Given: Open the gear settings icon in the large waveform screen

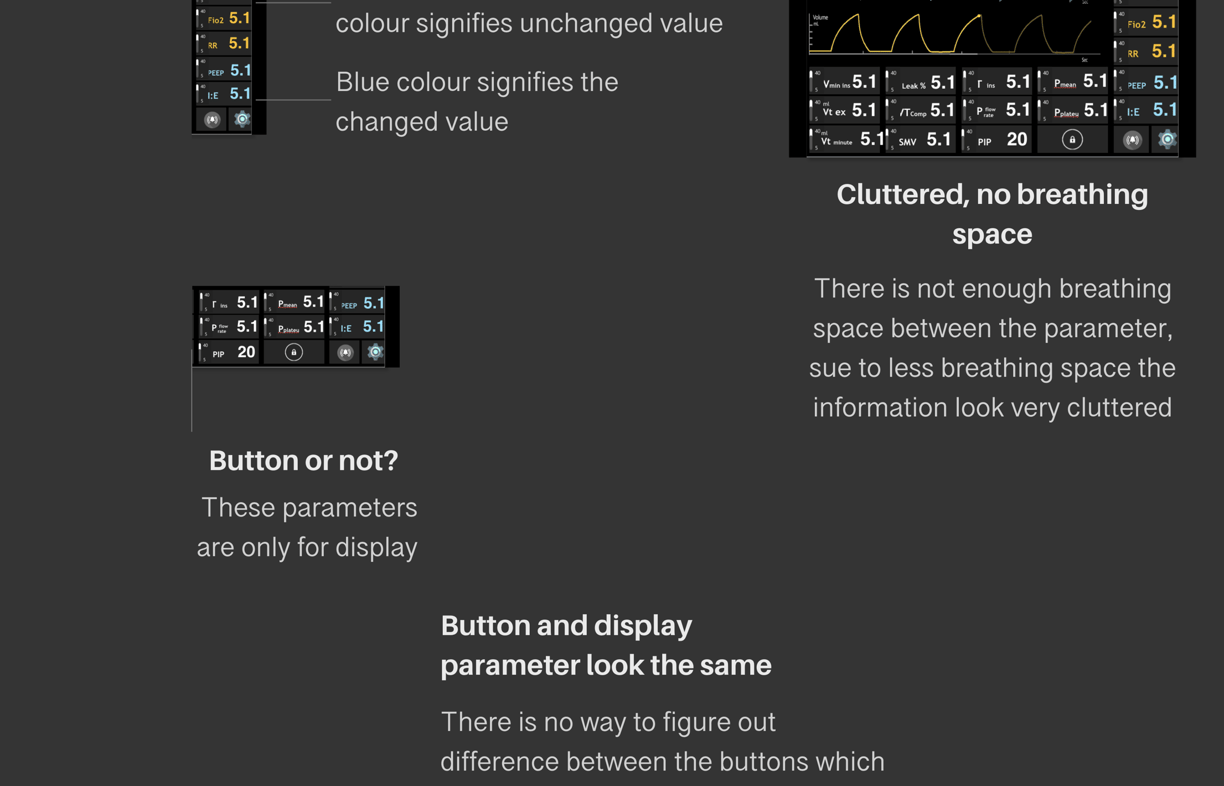Looking at the screenshot, I should (x=1167, y=140).
